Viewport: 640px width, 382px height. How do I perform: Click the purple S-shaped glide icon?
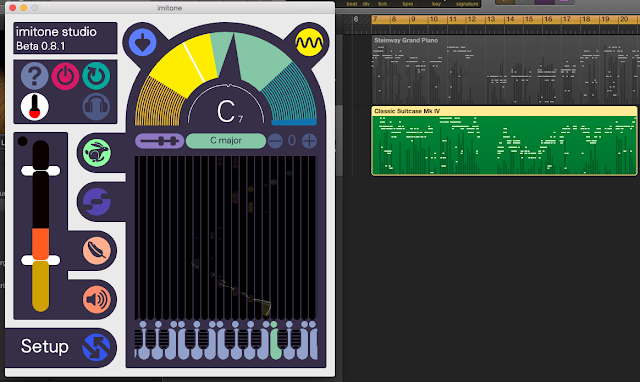(x=97, y=202)
